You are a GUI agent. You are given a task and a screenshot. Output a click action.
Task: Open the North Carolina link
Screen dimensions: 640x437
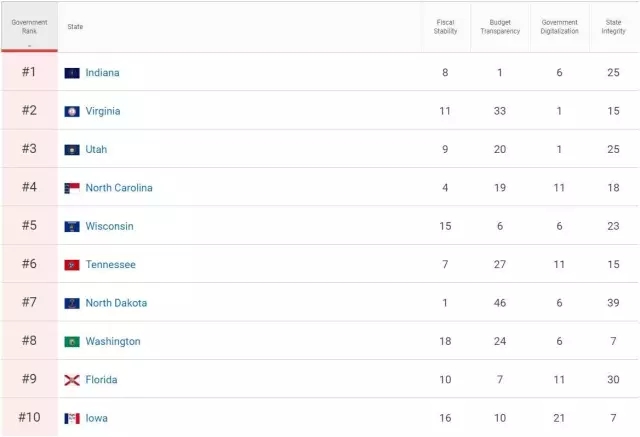[119, 188]
